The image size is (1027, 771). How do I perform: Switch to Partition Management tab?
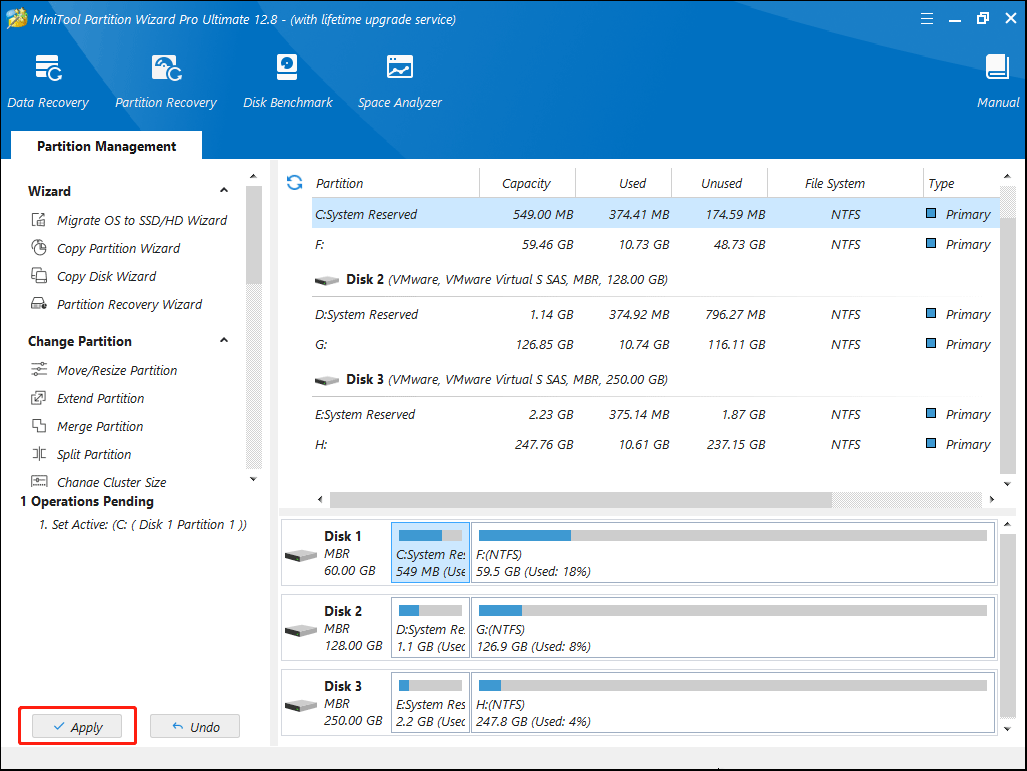tap(106, 146)
